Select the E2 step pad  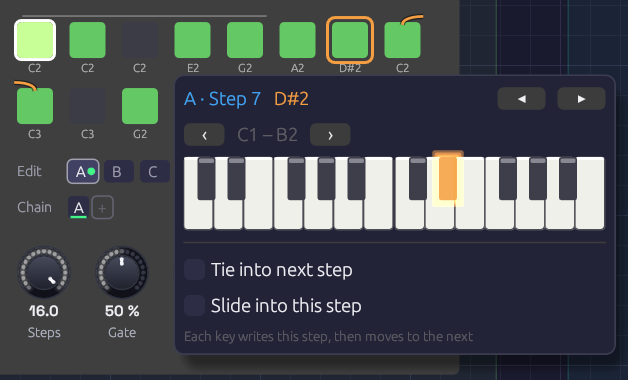[x=192, y=40]
